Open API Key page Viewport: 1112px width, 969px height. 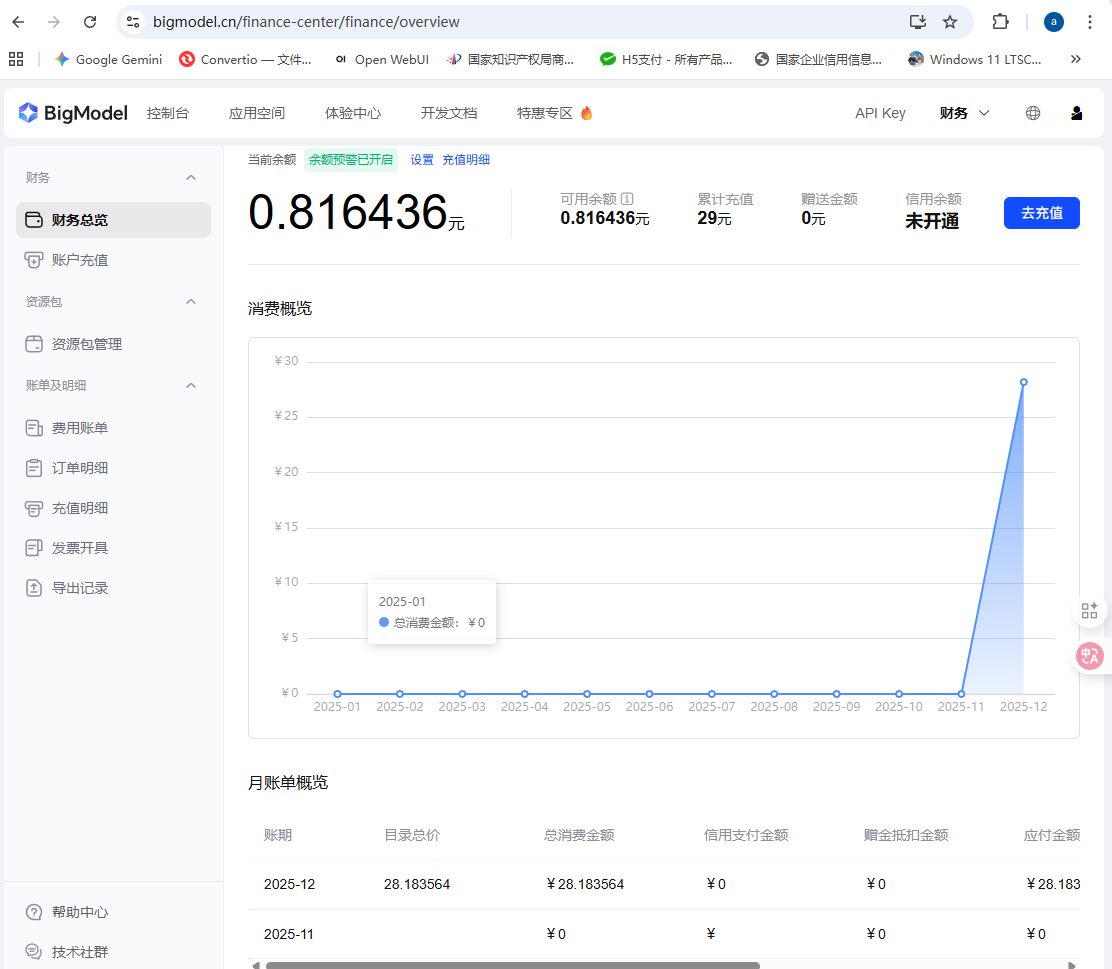pos(880,113)
